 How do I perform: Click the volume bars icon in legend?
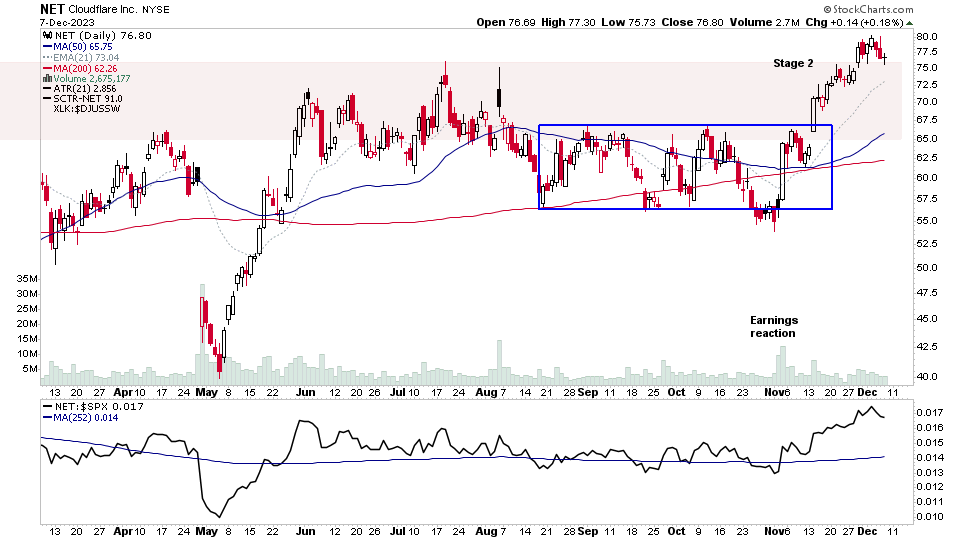click(x=47, y=79)
